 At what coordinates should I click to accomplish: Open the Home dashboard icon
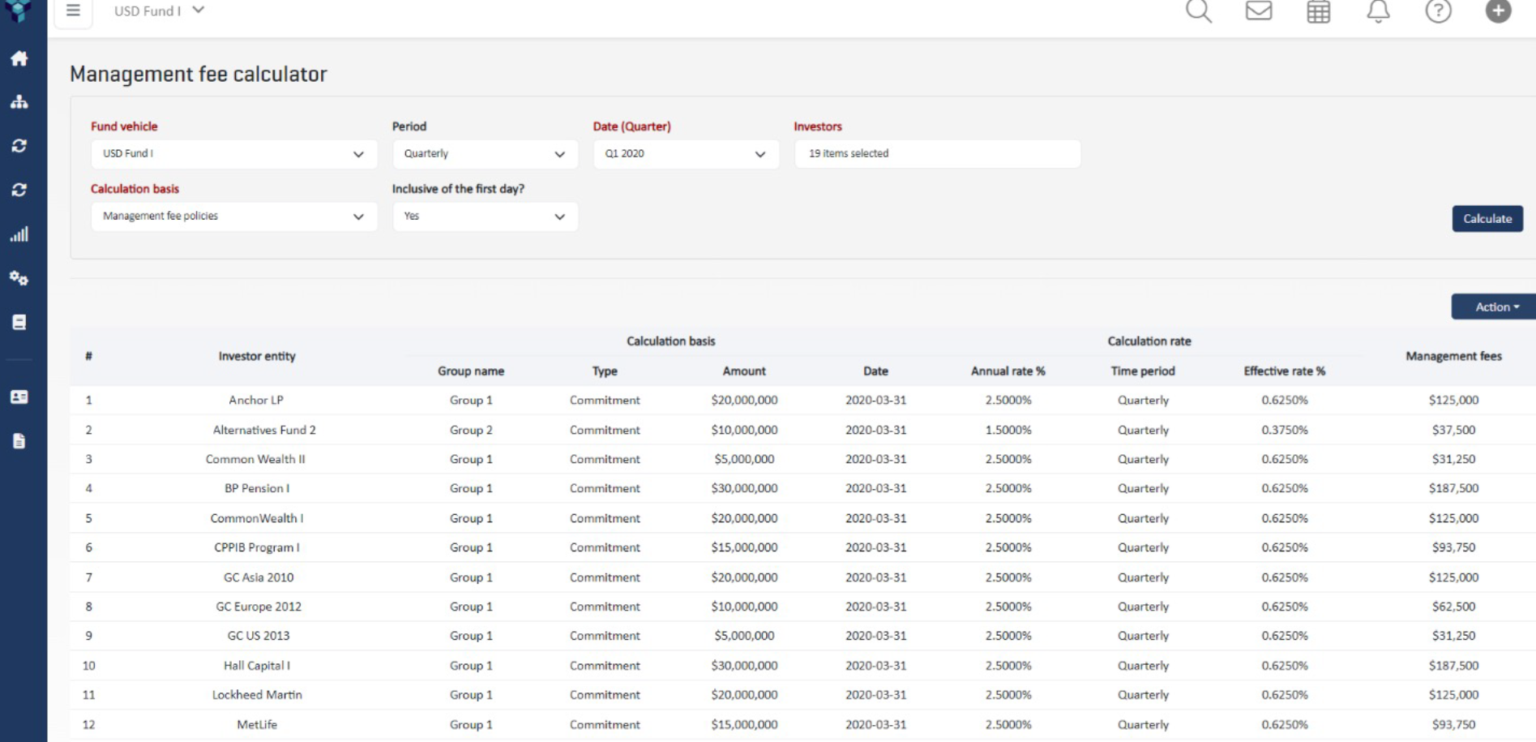point(20,59)
